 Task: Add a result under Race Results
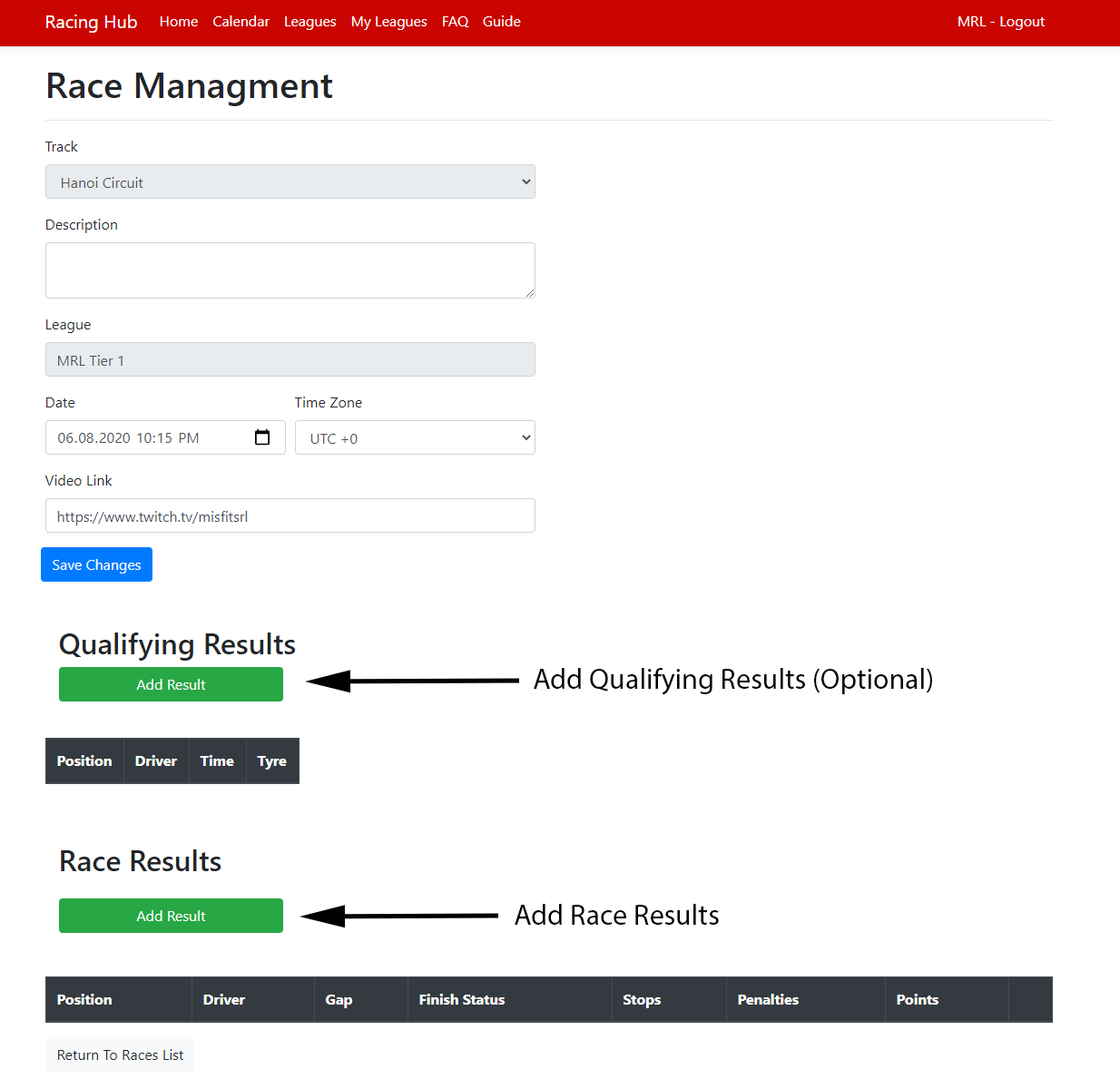pos(171,916)
